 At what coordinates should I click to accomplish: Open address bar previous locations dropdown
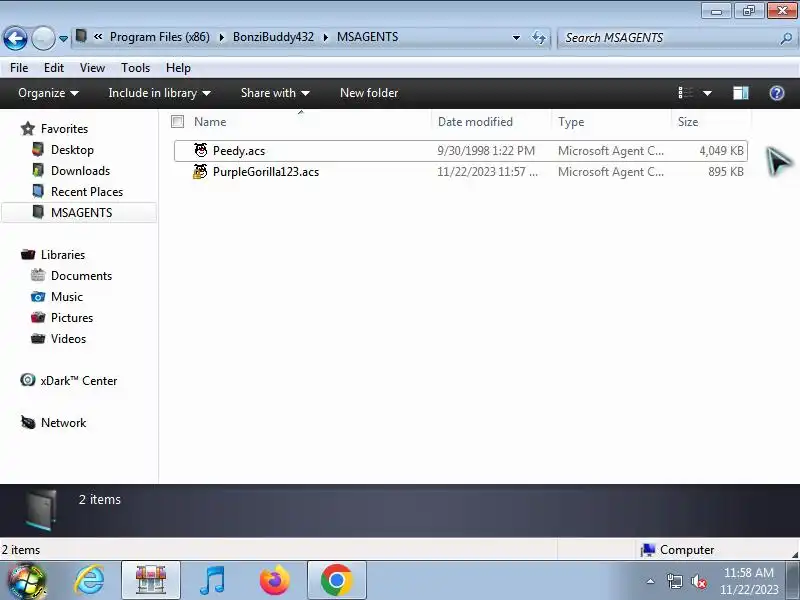click(516, 38)
